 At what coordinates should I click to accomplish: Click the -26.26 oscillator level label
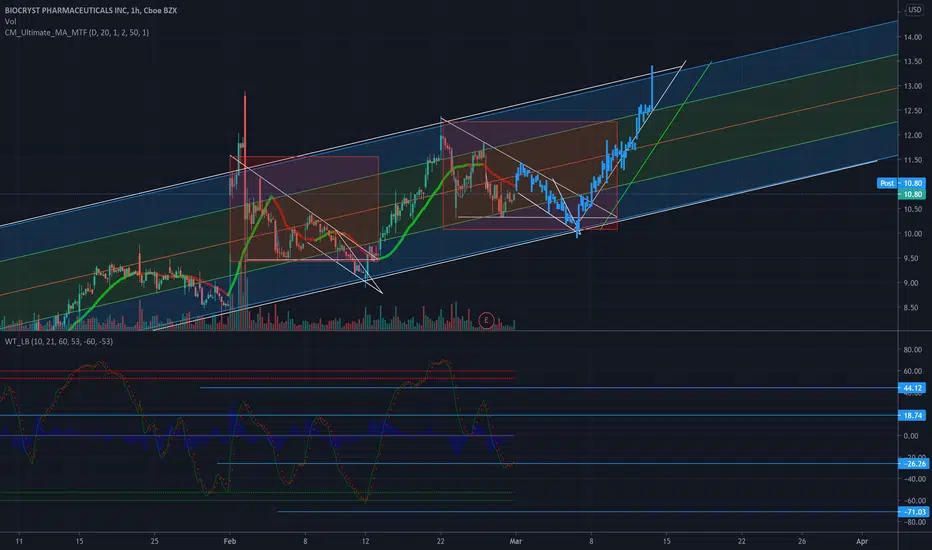912,464
